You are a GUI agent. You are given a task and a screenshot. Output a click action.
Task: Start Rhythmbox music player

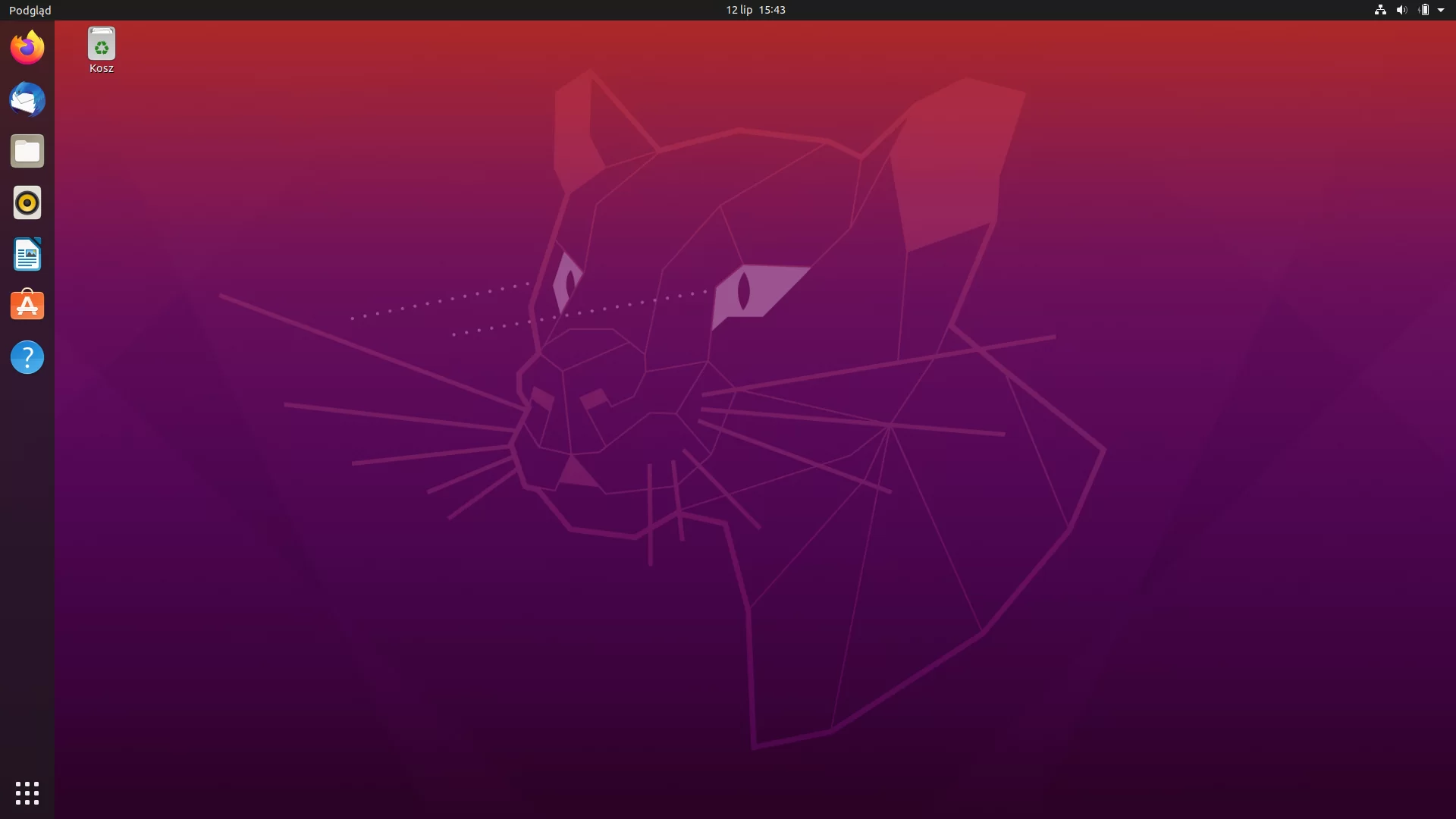[27, 203]
